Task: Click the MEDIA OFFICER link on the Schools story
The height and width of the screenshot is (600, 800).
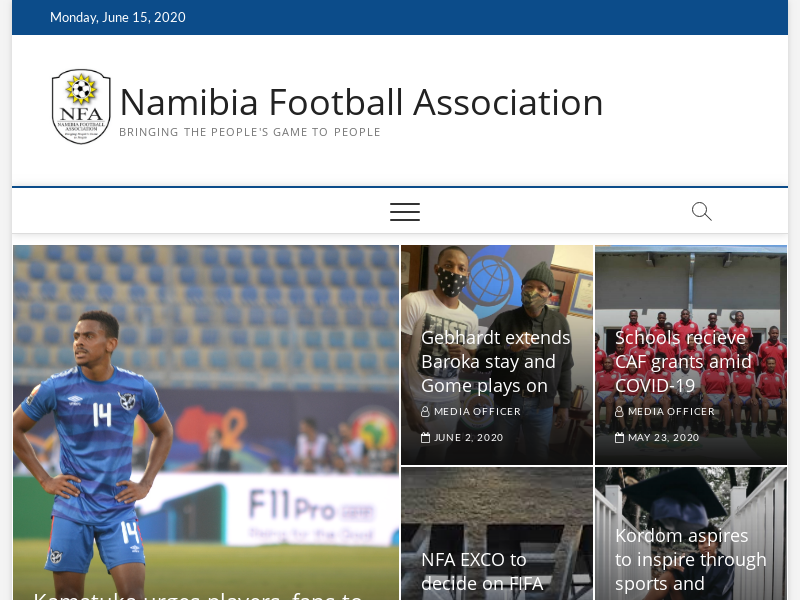Action: point(671,411)
